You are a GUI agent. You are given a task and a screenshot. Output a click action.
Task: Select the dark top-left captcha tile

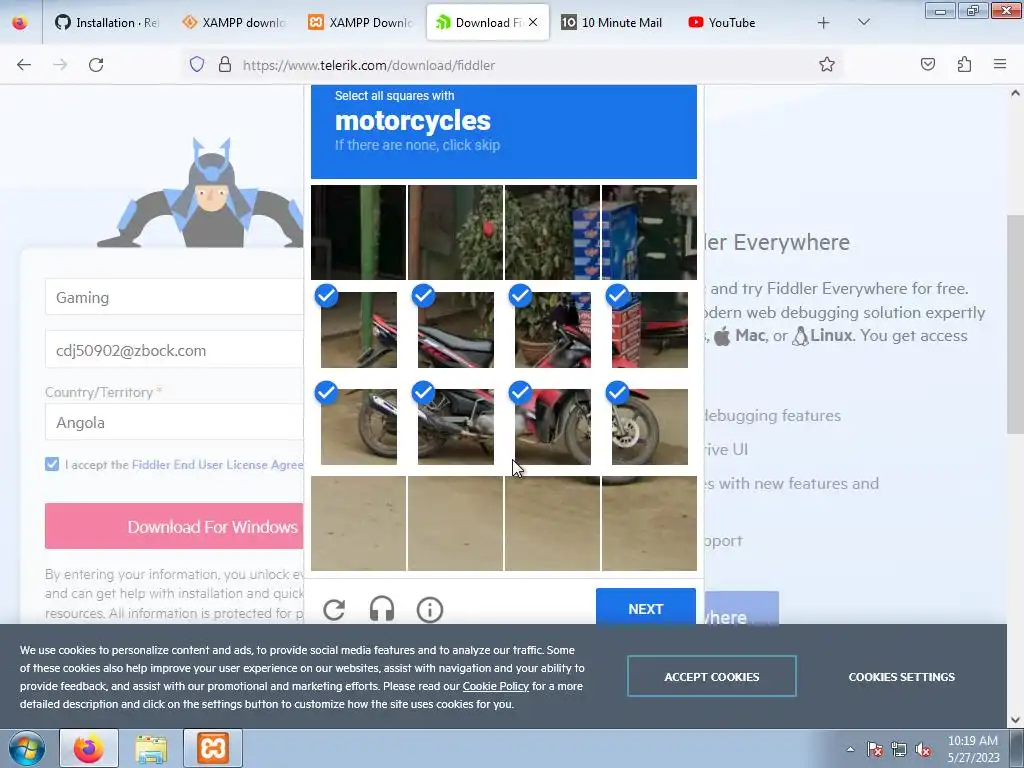coord(359,232)
